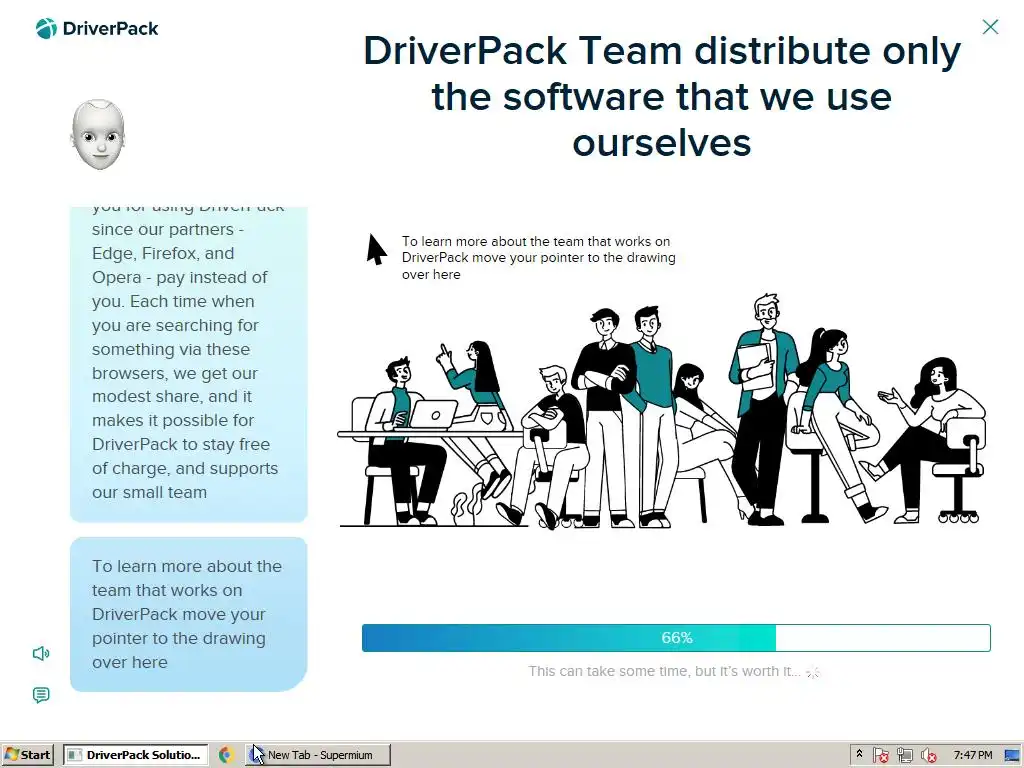Click the robot assistant avatar face
Viewport: 1024px width, 768px height.
[x=98, y=135]
